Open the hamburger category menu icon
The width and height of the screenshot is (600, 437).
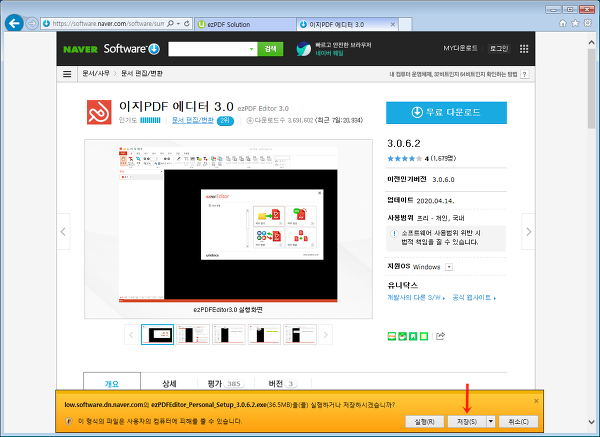(x=67, y=74)
